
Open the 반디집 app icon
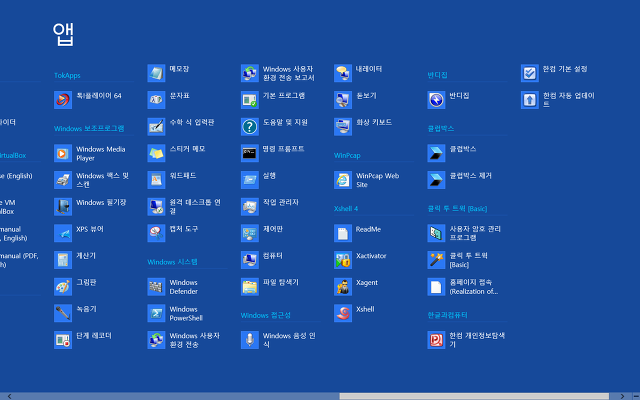coord(436,100)
